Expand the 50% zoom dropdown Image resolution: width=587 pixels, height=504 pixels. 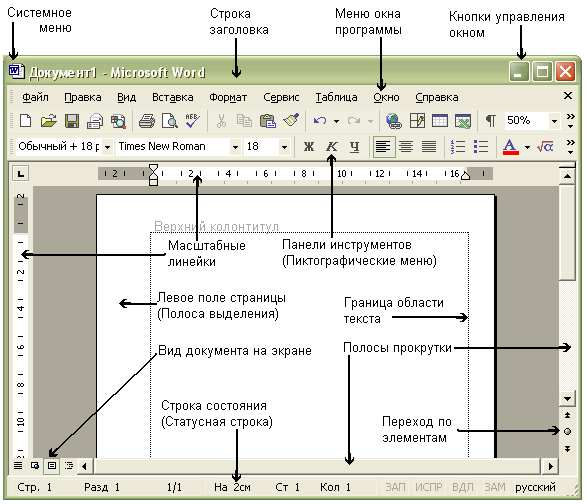pos(554,121)
